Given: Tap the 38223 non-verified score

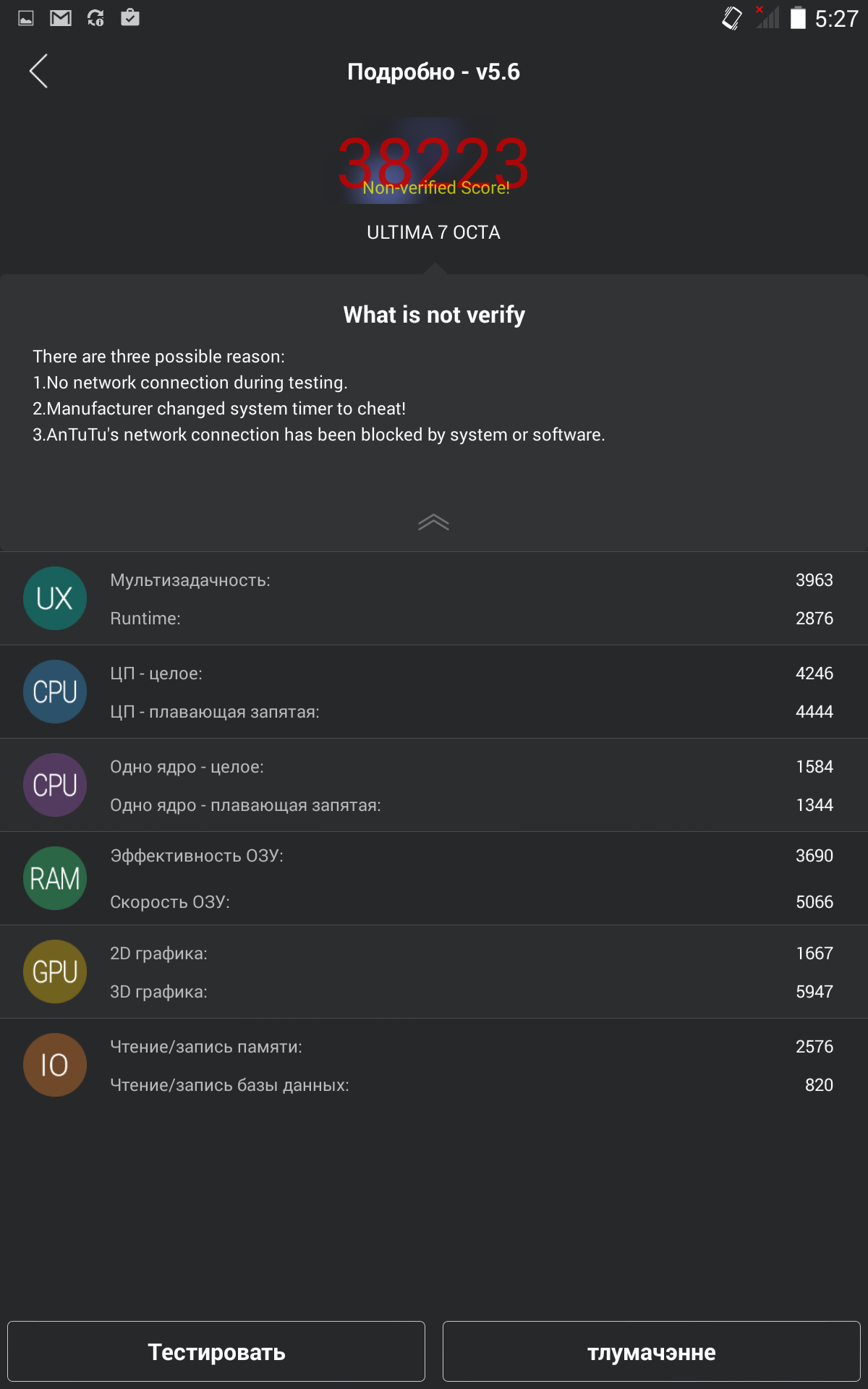Looking at the screenshot, I should coord(433,163).
